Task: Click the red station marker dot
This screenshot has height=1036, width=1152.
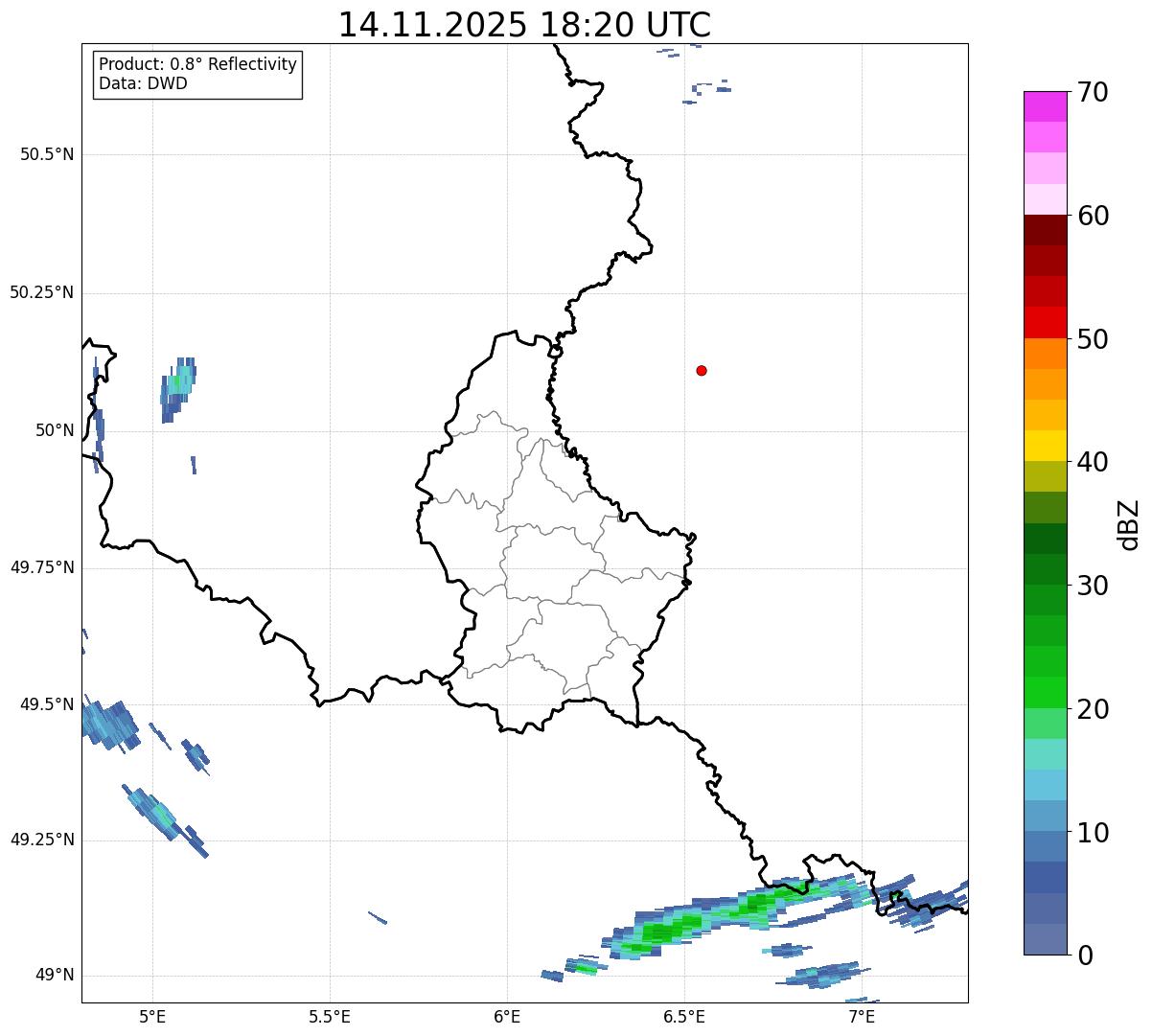Action: (x=702, y=370)
